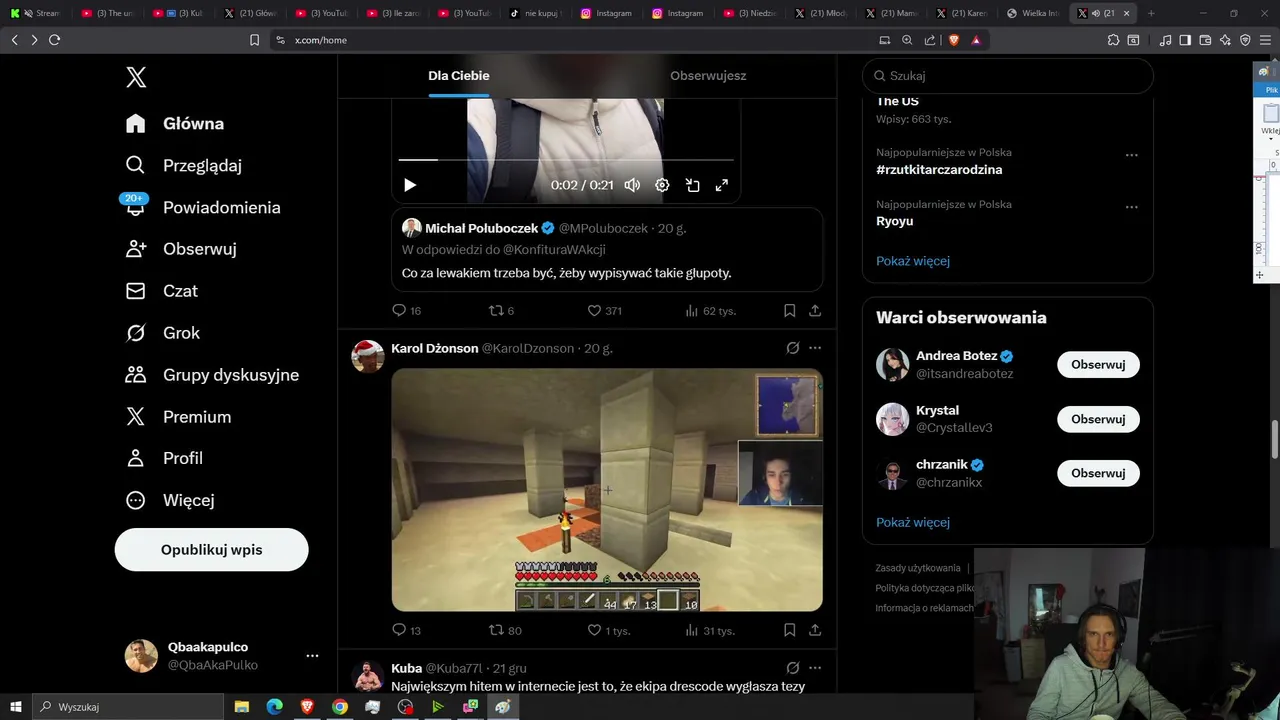This screenshot has height=720, width=1280.
Task: Switch to the Stream browser tab
Action: (x=37, y=13)
